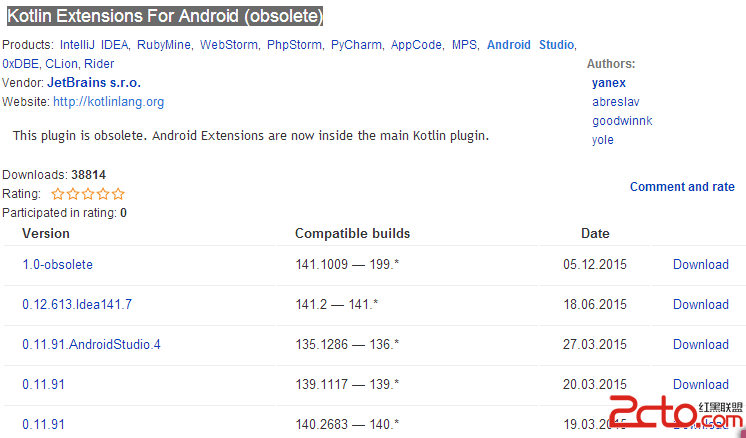
Task: Visit the kotlinlang.org website link
Action: click(108, 102)
